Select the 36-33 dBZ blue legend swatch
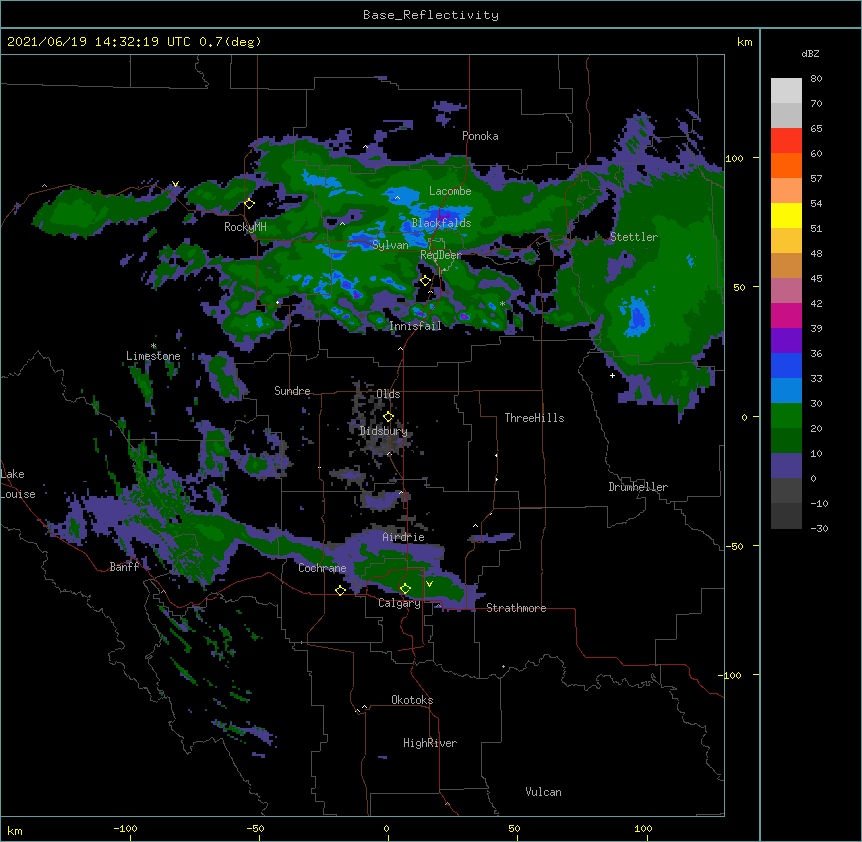Screen dimensions: 862x842 tap(786, 365)
